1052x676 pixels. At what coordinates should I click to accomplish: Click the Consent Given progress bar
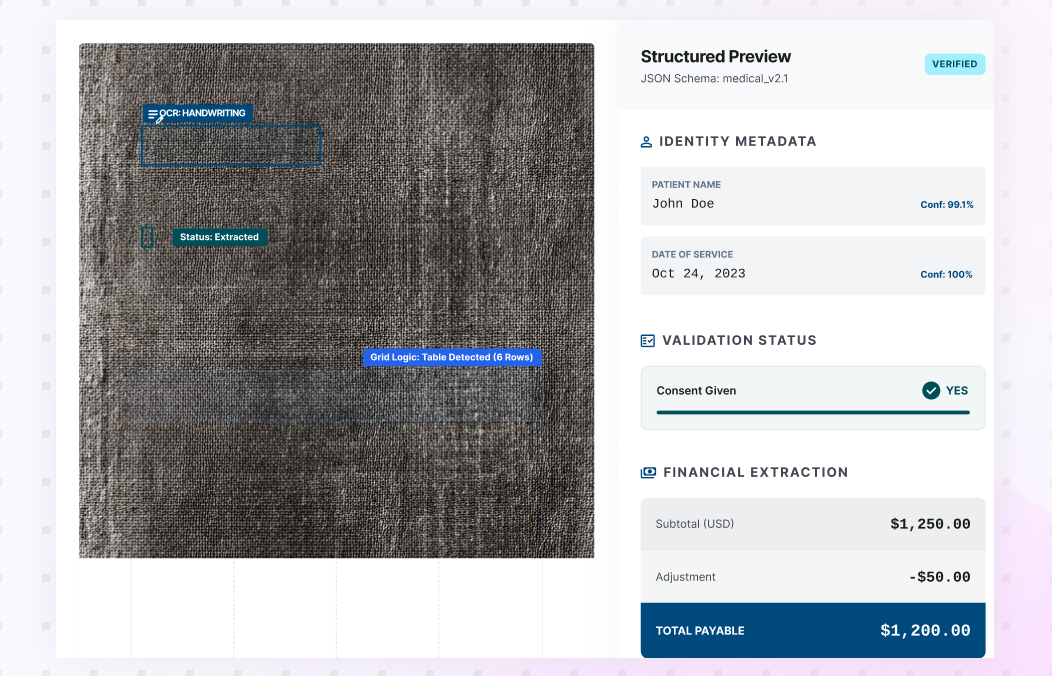coord(812,412)
